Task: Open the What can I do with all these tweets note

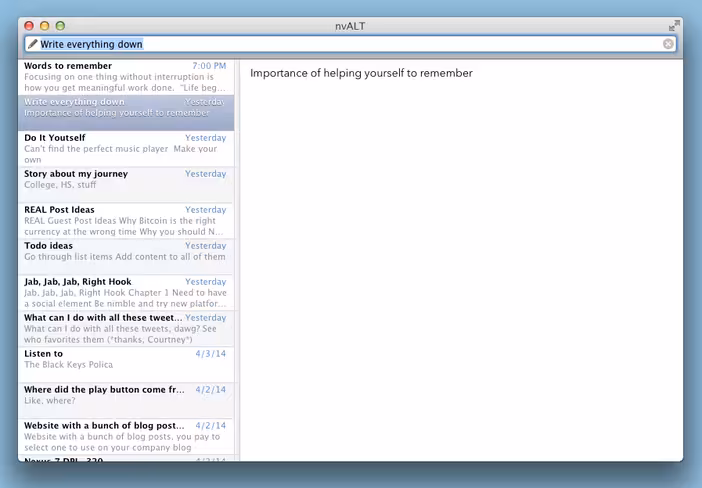Action: click(126, 329)
